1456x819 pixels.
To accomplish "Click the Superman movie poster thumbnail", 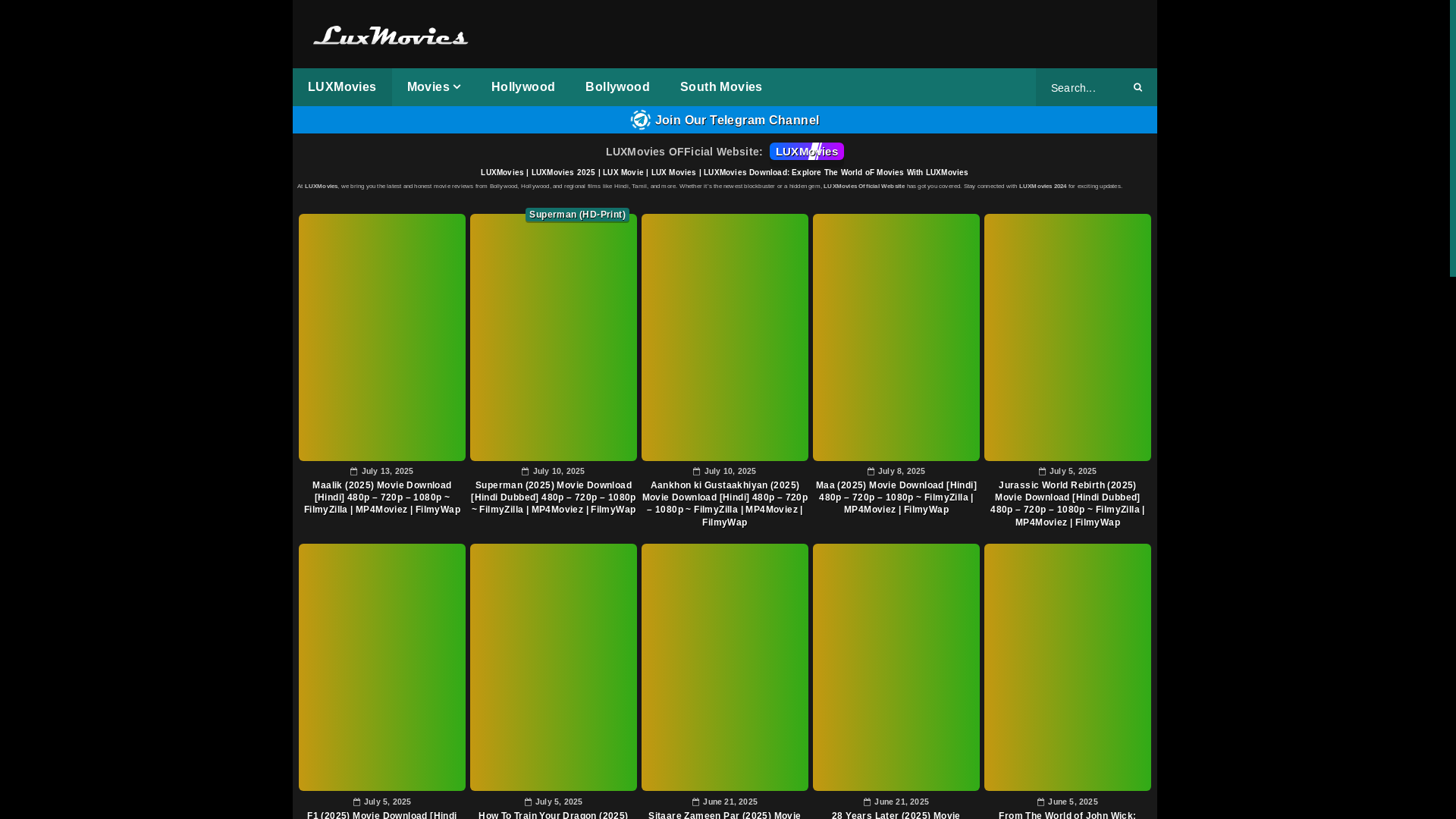I will click(x=554, y=337).
